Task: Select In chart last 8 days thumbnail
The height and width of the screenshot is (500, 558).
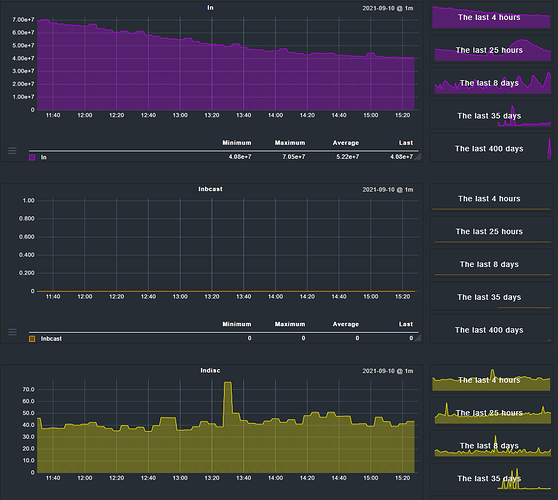Action: [491, 83]
